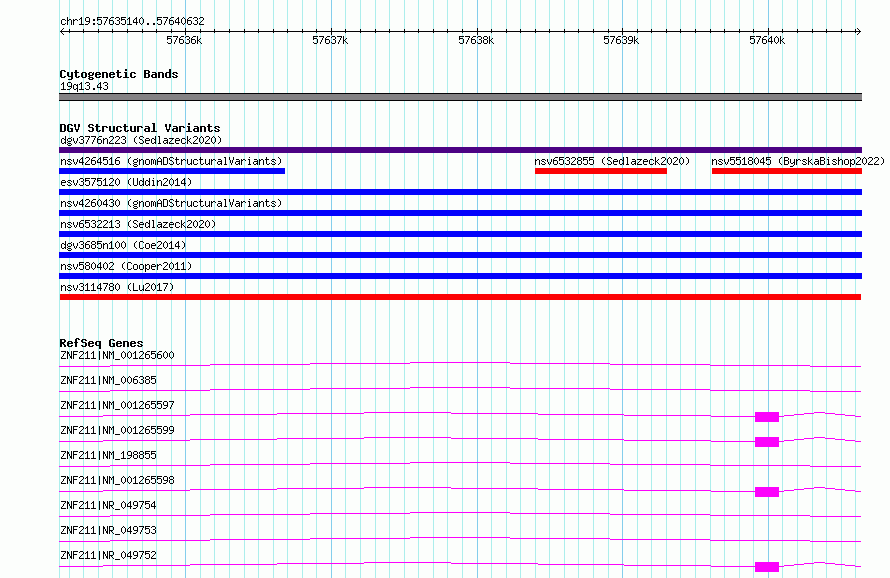This screenshot has height=578, width=890.
Task: Select the purple dgv3776n223 variant bar
Action: pyautogui.click(x=460, y=150)
